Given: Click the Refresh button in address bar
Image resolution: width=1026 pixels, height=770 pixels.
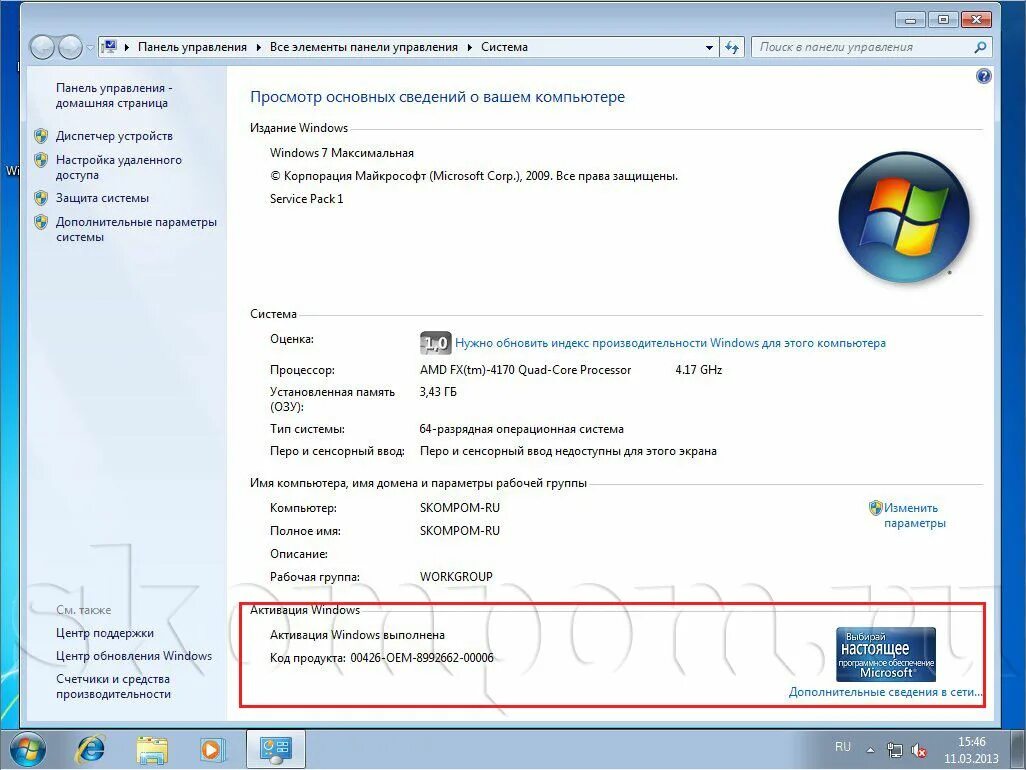Looking at the screenshot, I should [732, 47].
